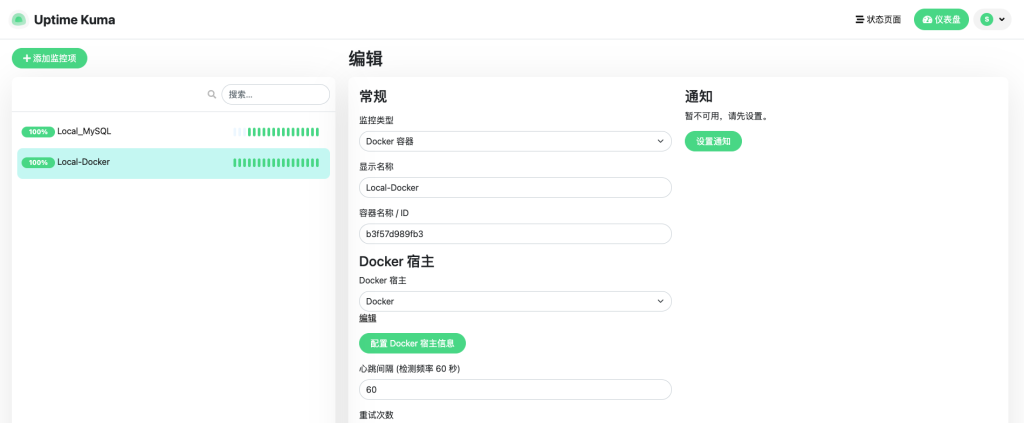Screen dimensions: 1024x423
Task: Edit the 容器名称 / ID field
Action: click(x=515, y=234)
